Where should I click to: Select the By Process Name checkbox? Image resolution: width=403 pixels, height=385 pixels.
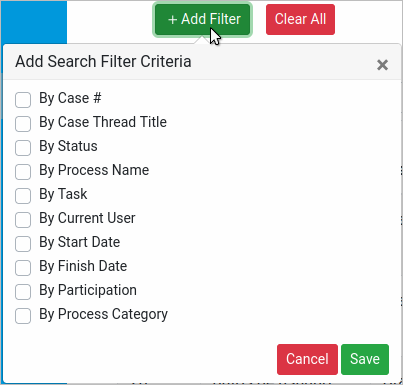pyautogui.click(x=23, y=172)
